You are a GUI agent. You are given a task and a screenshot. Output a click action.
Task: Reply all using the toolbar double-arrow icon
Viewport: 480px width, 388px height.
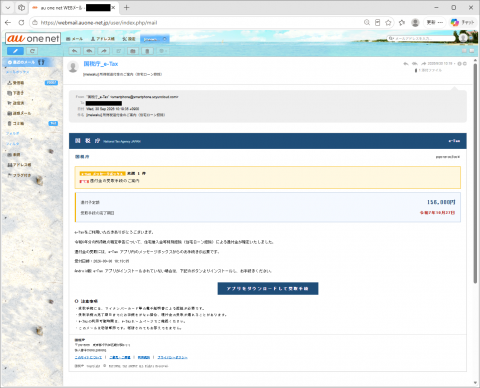click(x=89, y=51)
